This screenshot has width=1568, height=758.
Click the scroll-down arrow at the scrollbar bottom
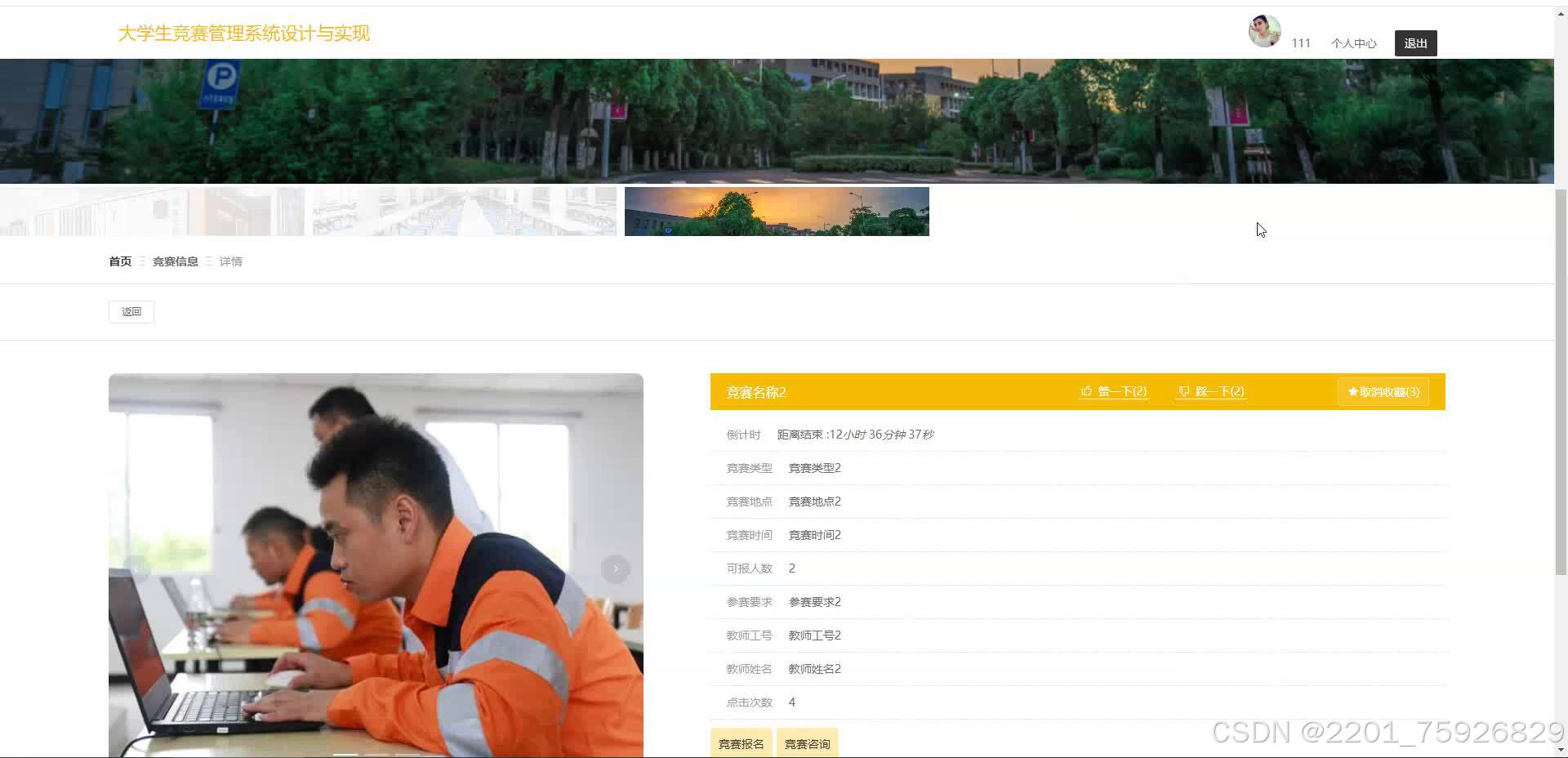pyautogui.click(x=1561, y=750)
